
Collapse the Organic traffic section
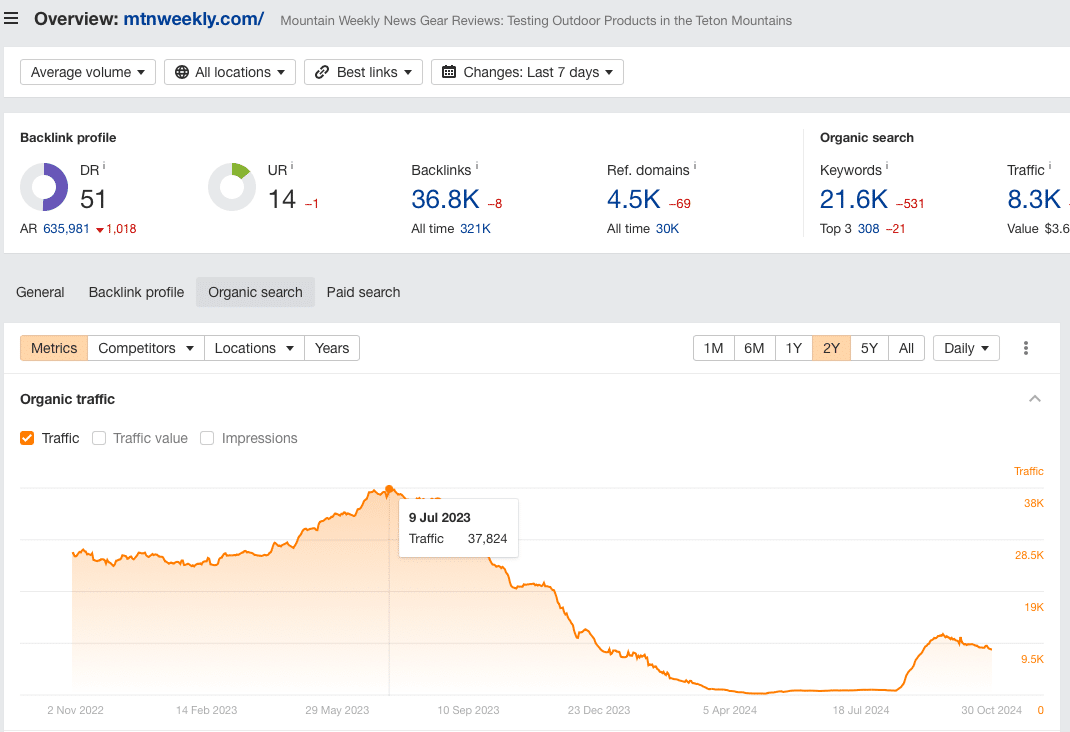click(x=1035, y=399)
